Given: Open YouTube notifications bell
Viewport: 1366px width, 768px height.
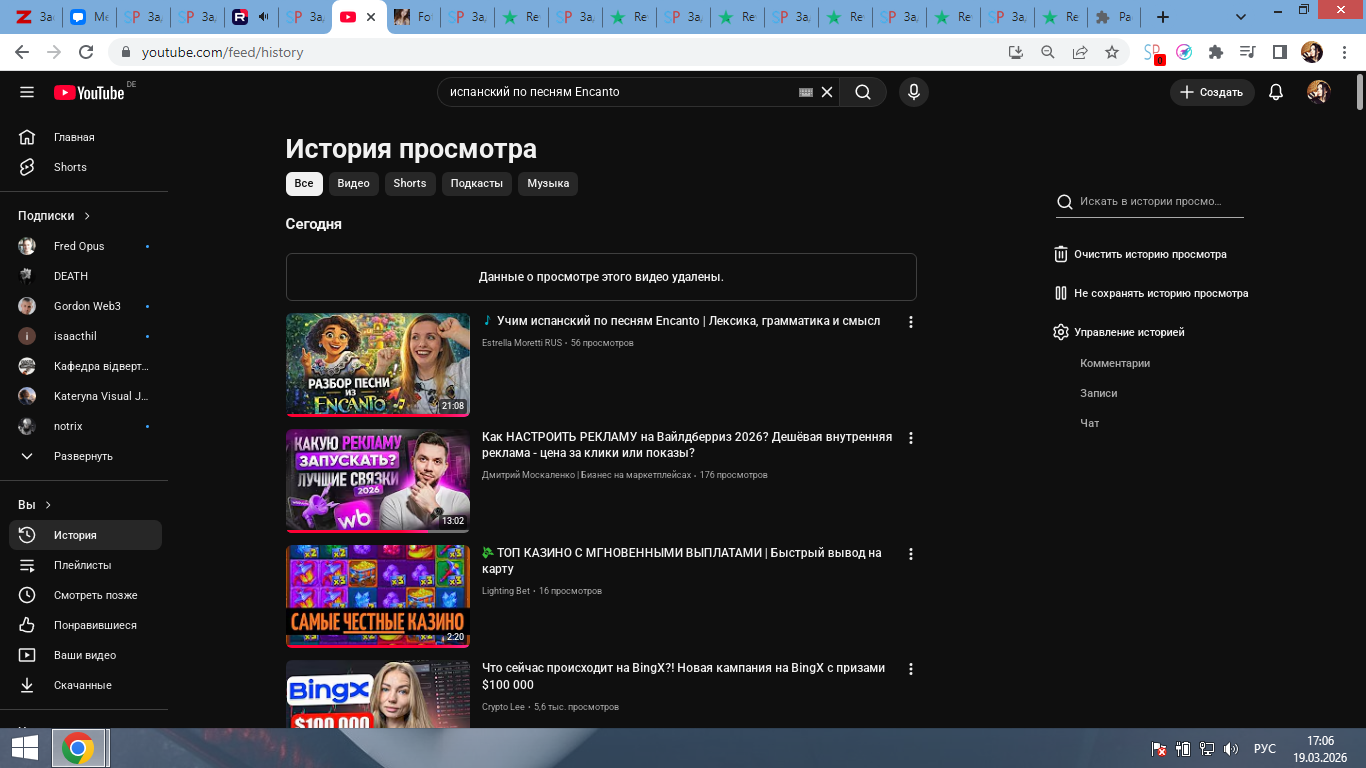Looking at the screenshot, I should [x=1276, y=92].
